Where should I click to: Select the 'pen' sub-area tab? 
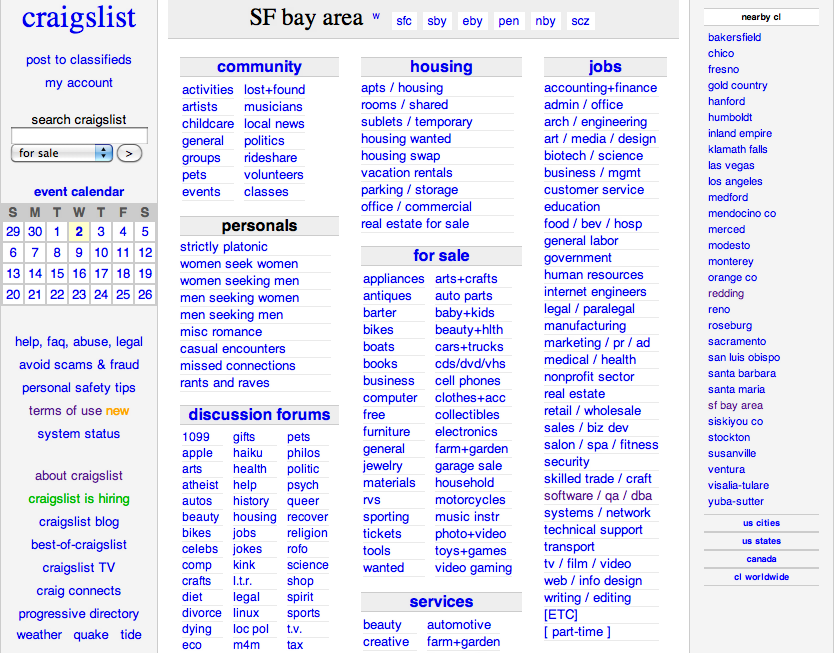click(509, 21)
